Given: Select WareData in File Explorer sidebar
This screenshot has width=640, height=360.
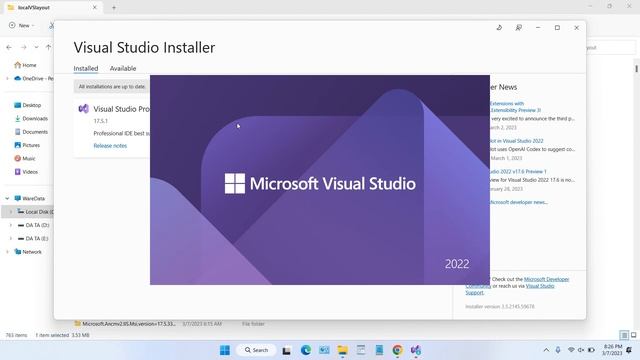Looking at the screenshot, I should click(30, 198).
